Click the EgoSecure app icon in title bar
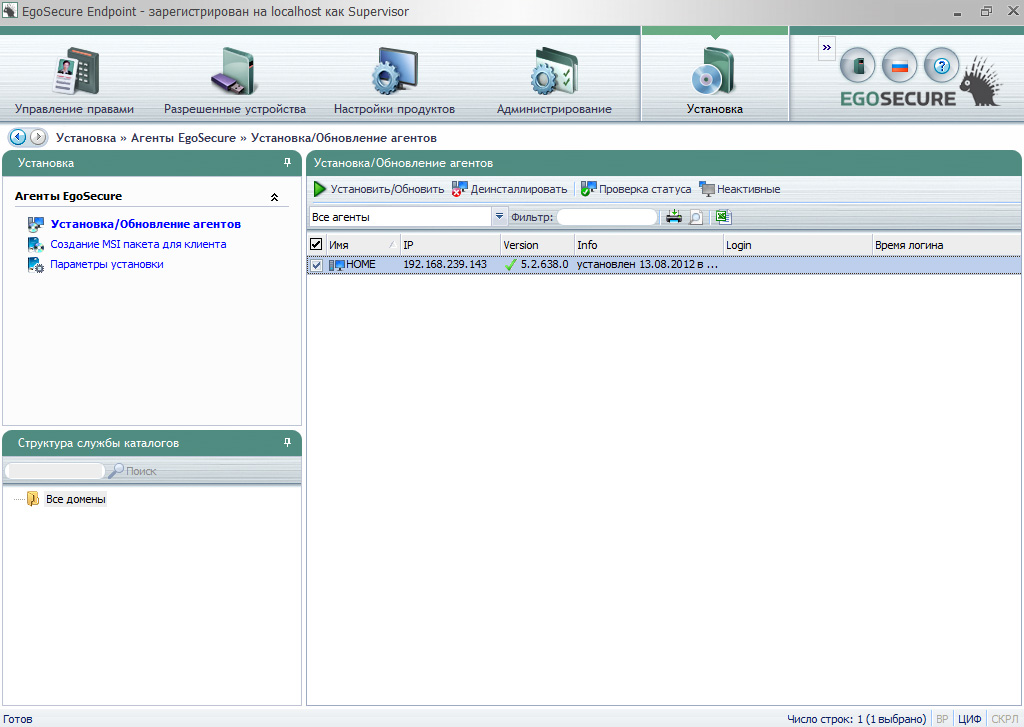Image resolution: width=1024 pixels, height=727 pixels. click(10, 10)
